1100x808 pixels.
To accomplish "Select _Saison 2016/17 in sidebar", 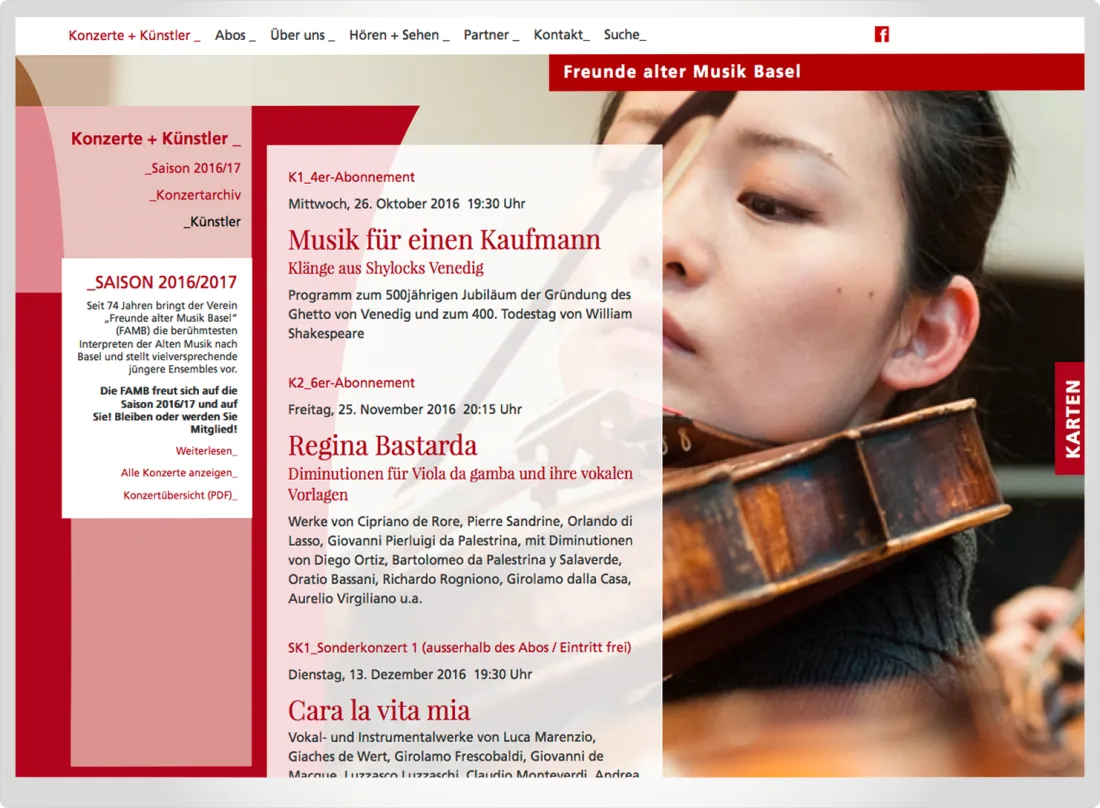I will coord(192,168).
